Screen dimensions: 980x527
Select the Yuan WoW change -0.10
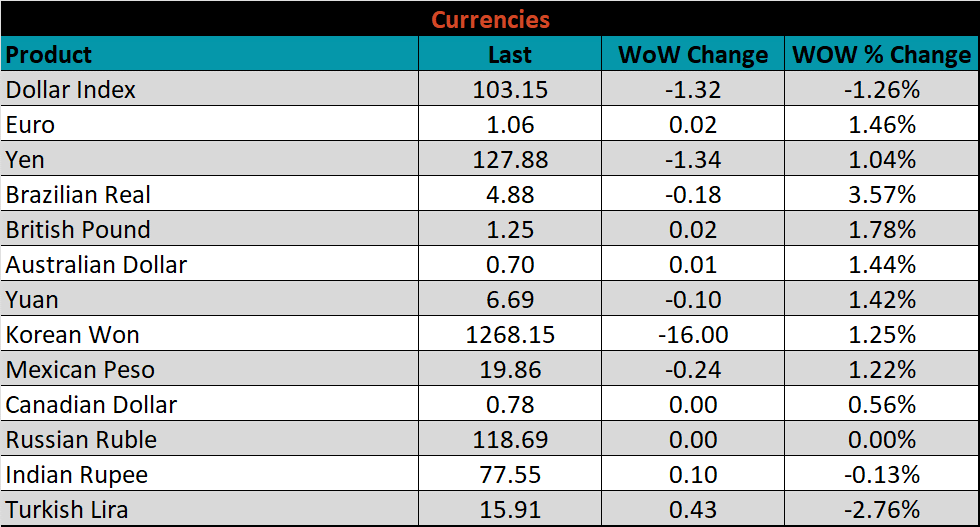coord(692,300)
